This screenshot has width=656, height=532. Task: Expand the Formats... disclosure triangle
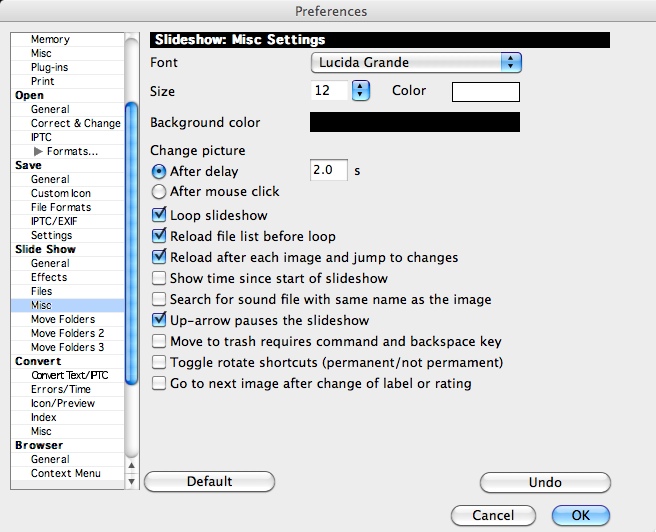pos(38,151)
